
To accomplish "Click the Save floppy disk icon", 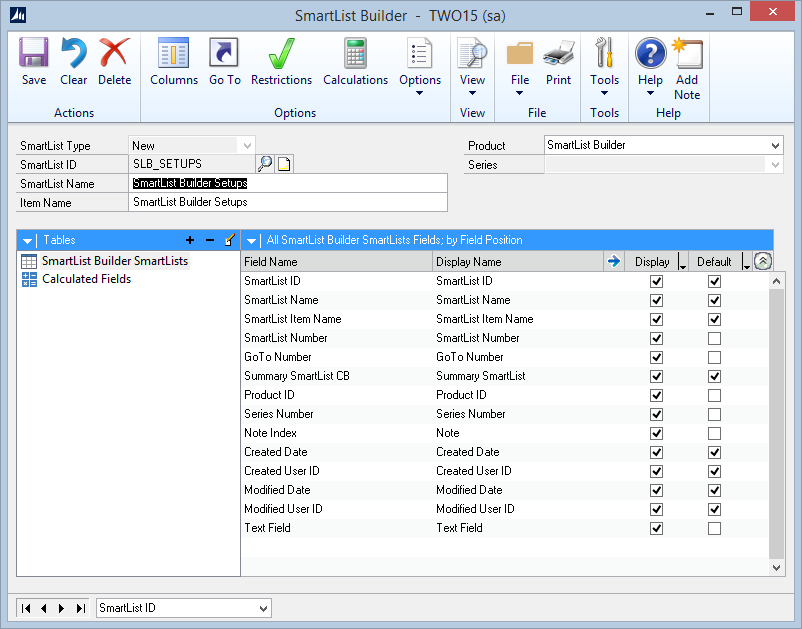I will tap(34, 53).
